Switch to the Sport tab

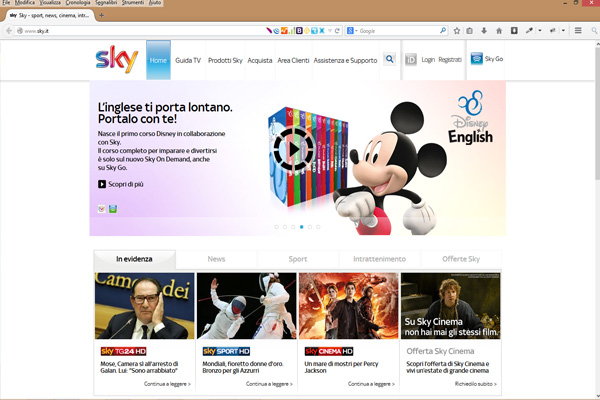(298, 259)
